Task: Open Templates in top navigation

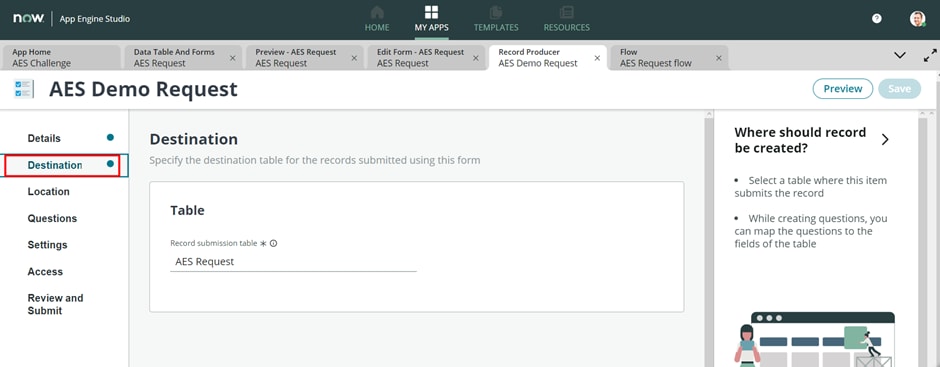Action: click(x=496, y=19)
